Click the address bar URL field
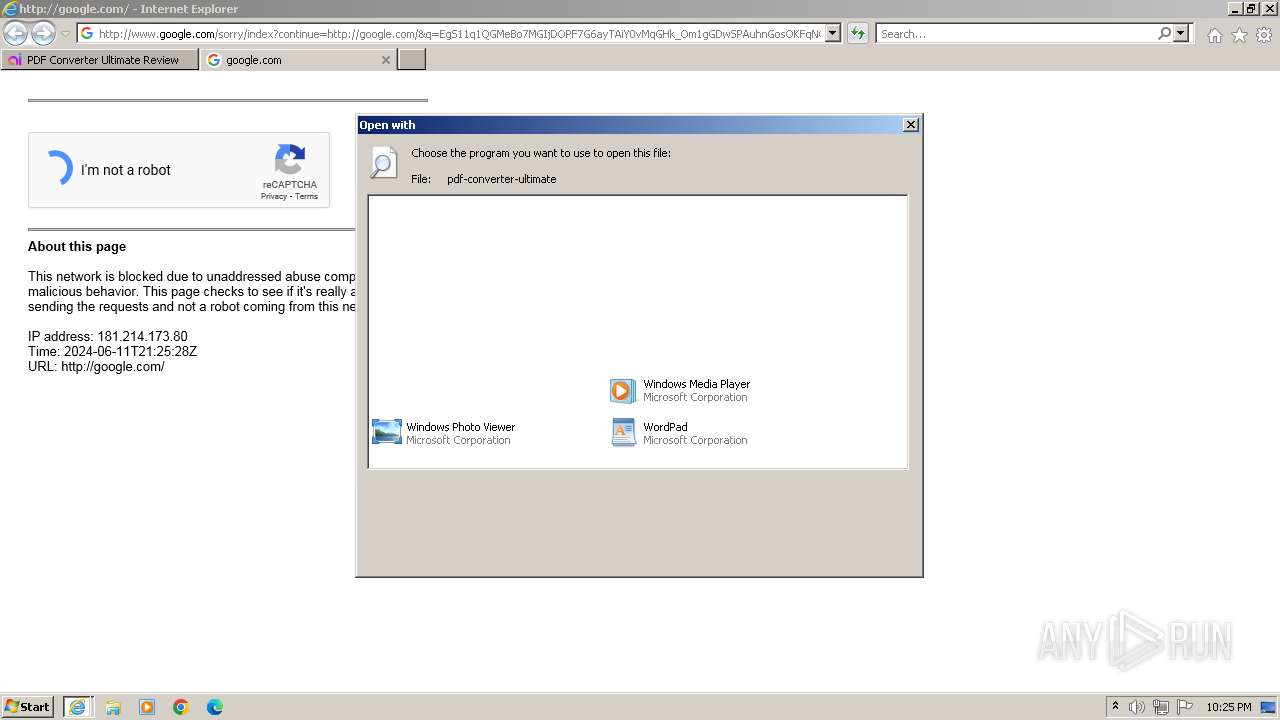The width and height of the screenshot is (1280, 720). (x=459, y=34)
